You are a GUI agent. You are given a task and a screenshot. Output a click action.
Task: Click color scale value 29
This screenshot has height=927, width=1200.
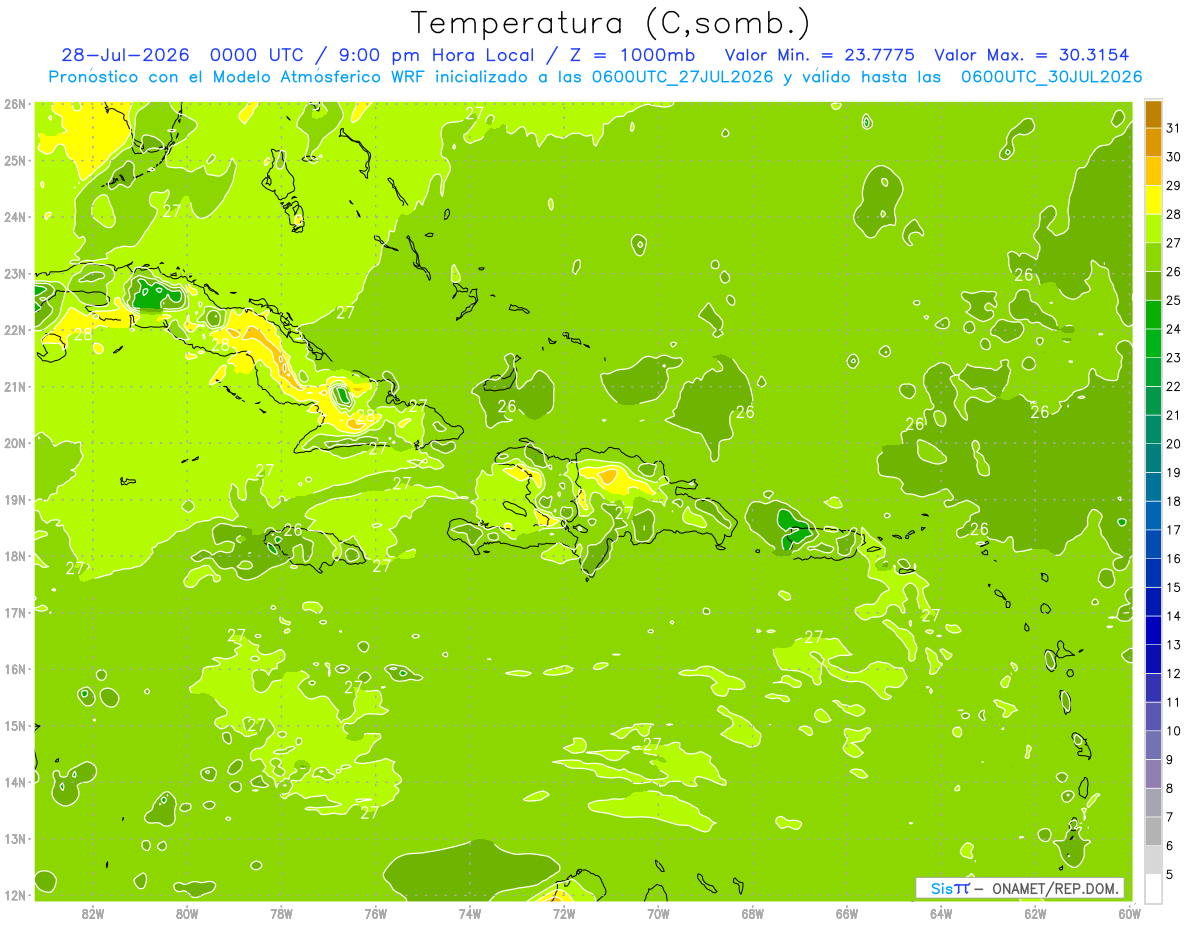[1174, 186]
